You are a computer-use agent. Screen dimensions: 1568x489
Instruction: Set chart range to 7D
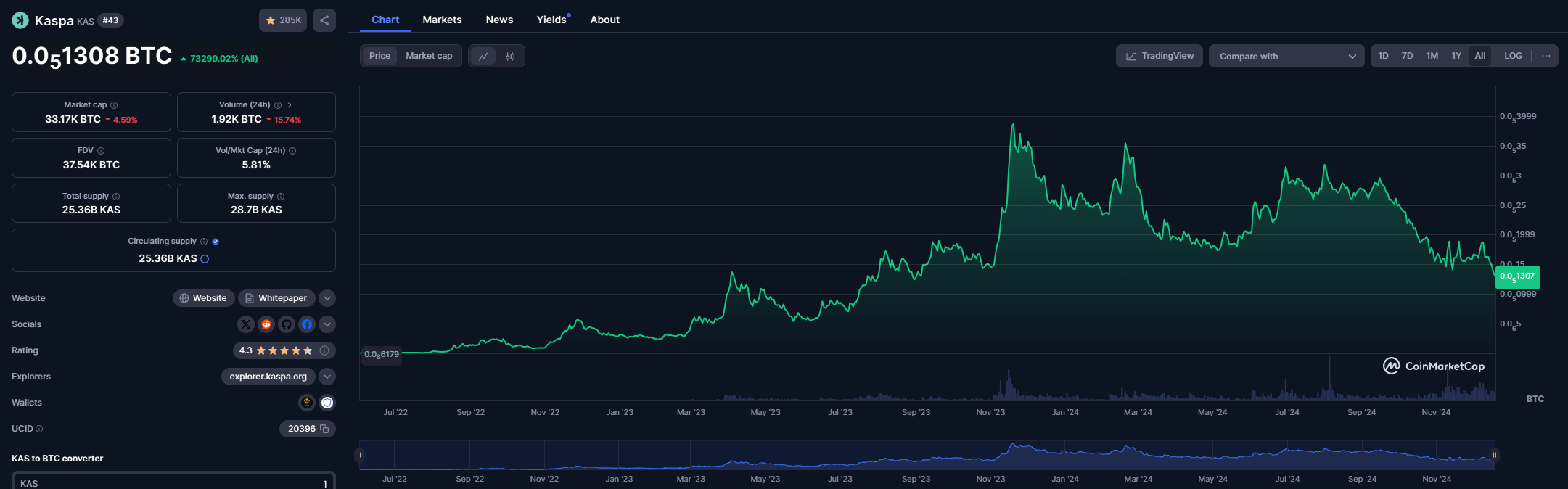pos(1407,56)
